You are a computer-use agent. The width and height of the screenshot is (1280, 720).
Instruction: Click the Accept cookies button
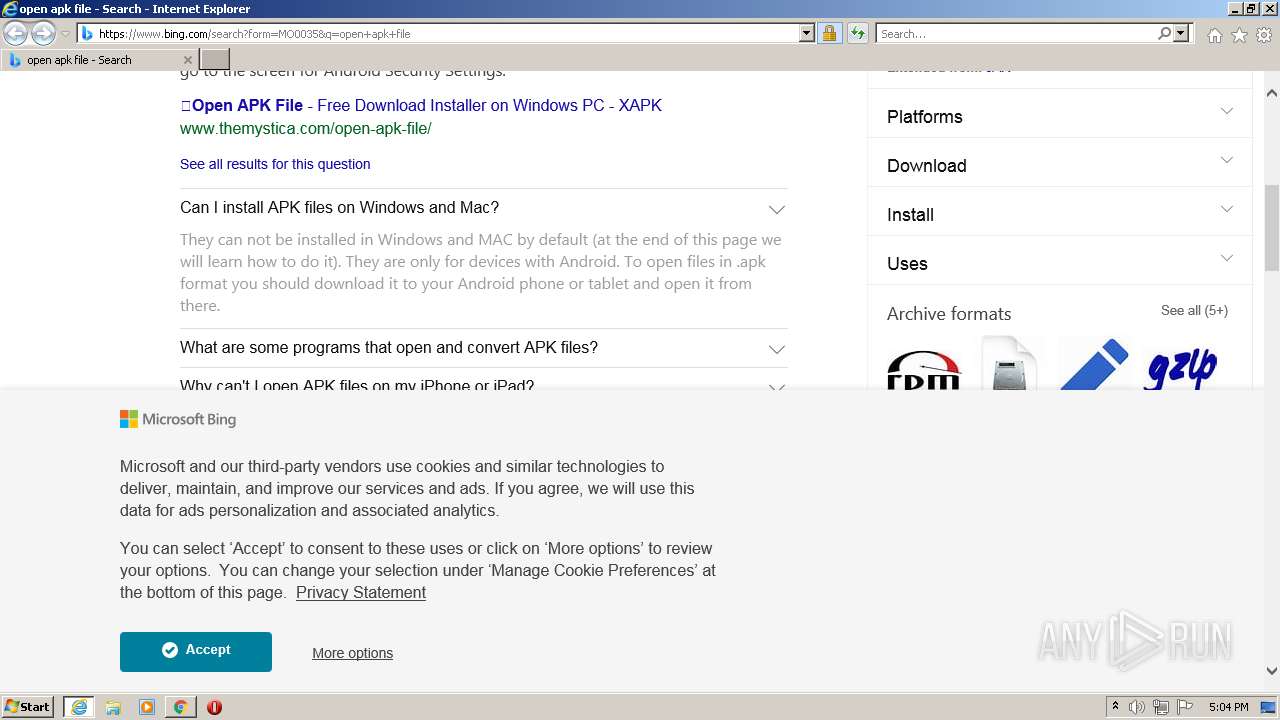(x=196, y=652)
